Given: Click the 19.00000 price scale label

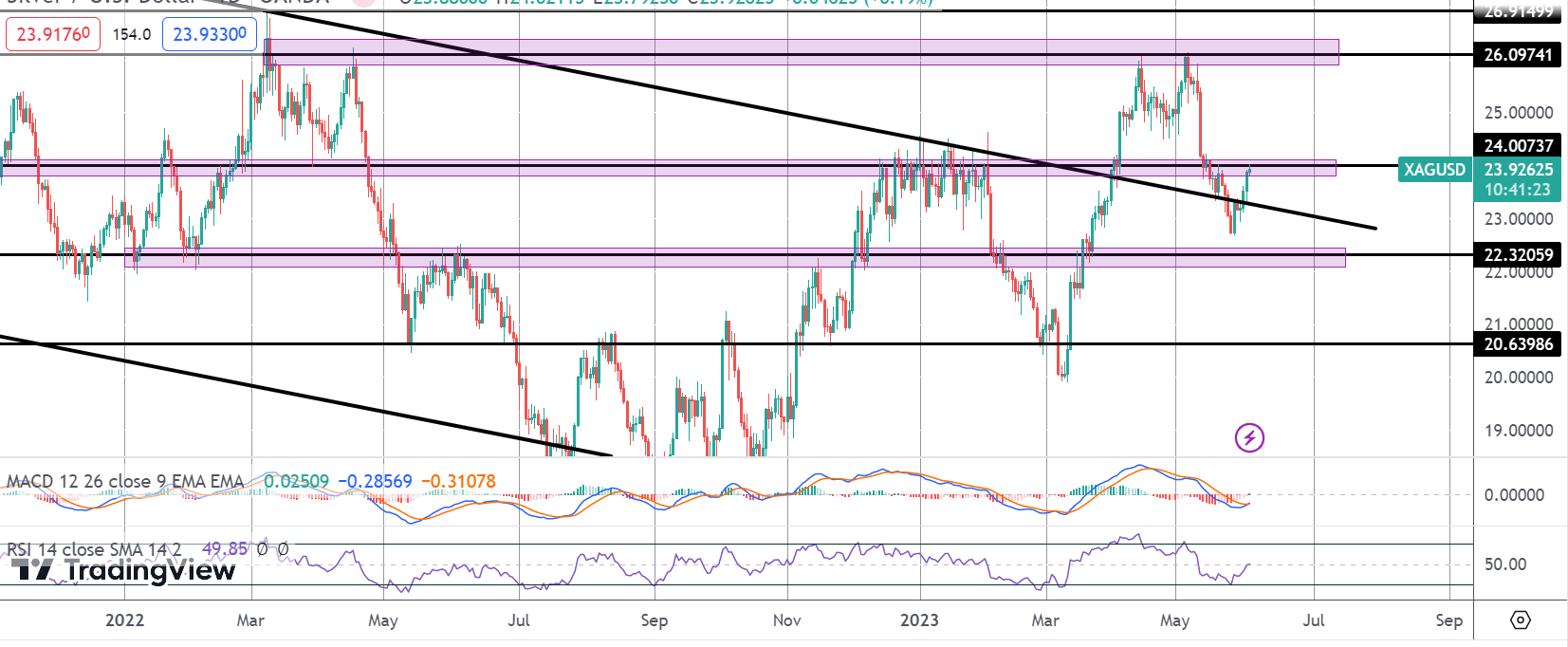Looking at the screenshot, I should point(1519,430).
